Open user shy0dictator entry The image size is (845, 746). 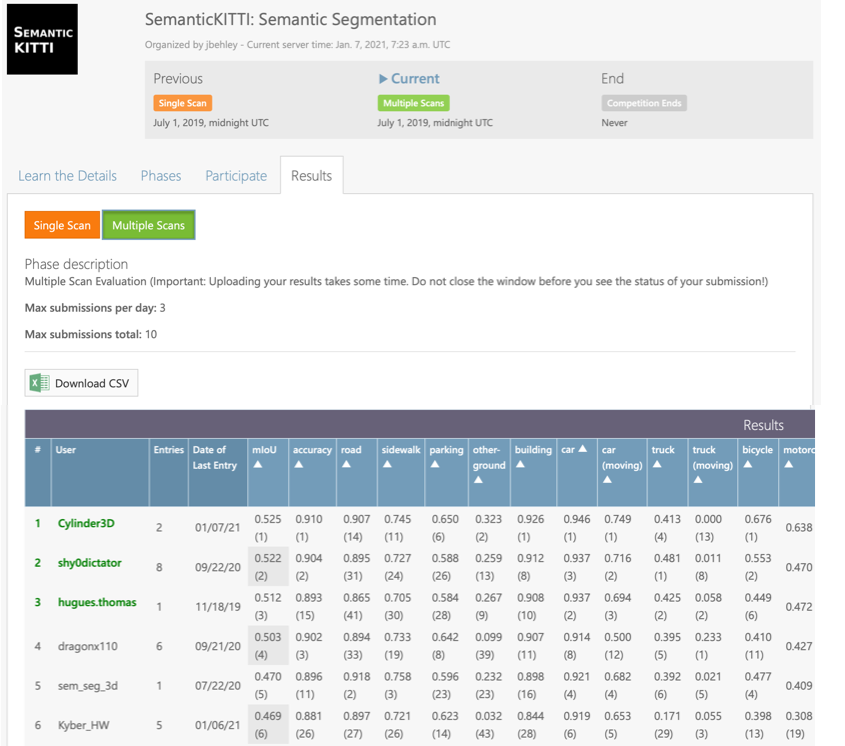(89, 563)
